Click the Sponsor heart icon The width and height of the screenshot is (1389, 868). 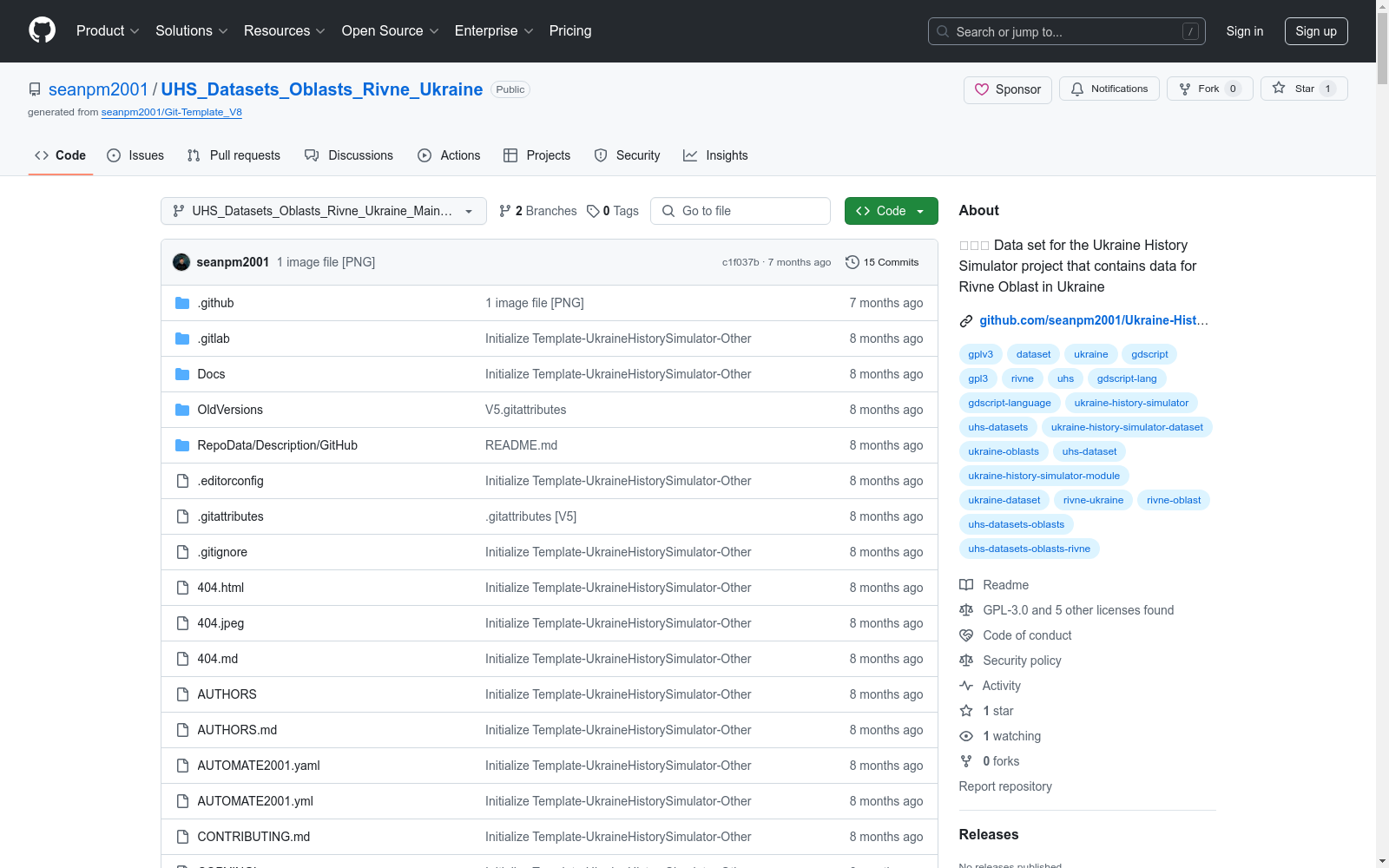tap(982, 89)
